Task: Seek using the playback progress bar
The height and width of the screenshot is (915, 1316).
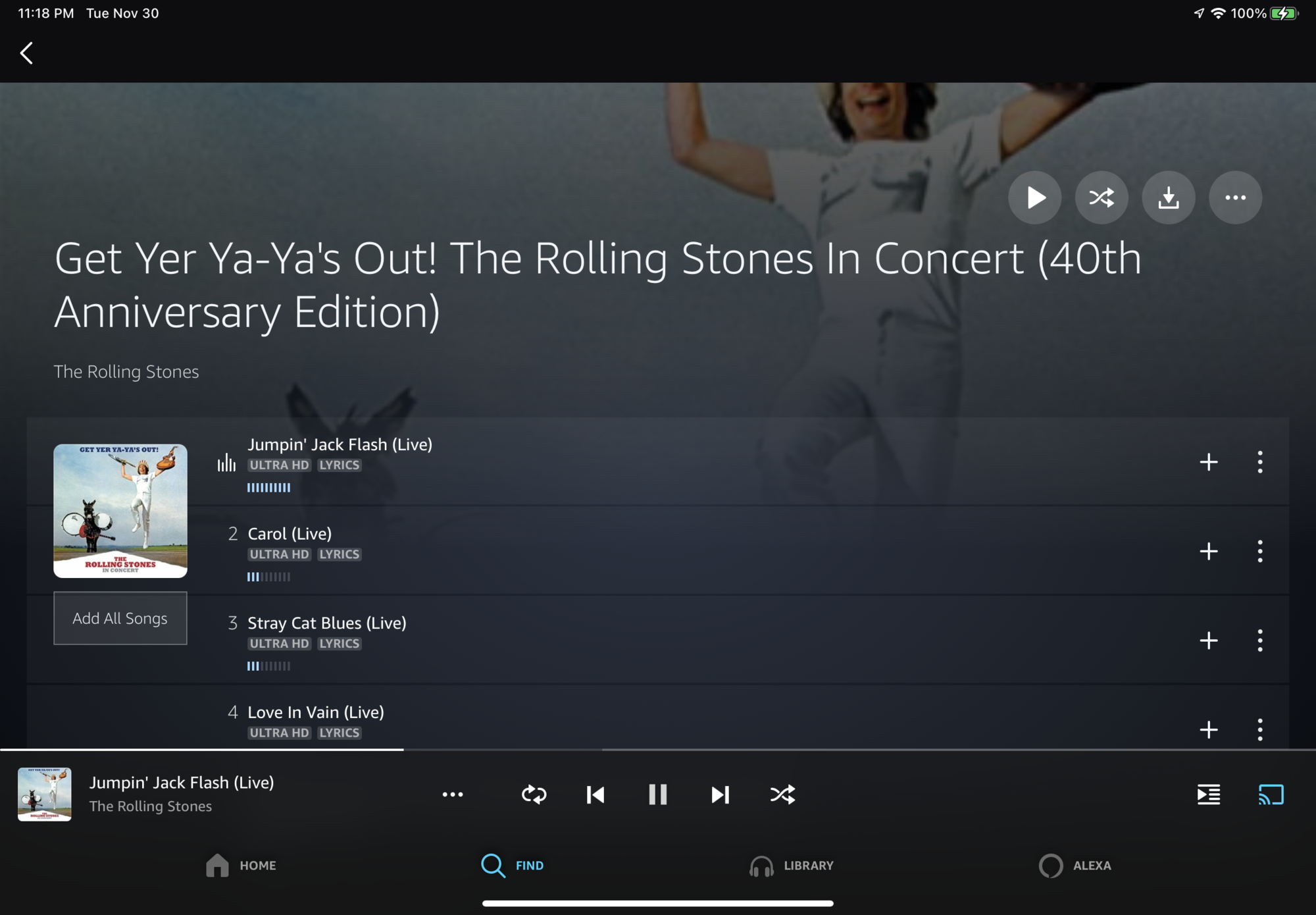Action: 658,749
